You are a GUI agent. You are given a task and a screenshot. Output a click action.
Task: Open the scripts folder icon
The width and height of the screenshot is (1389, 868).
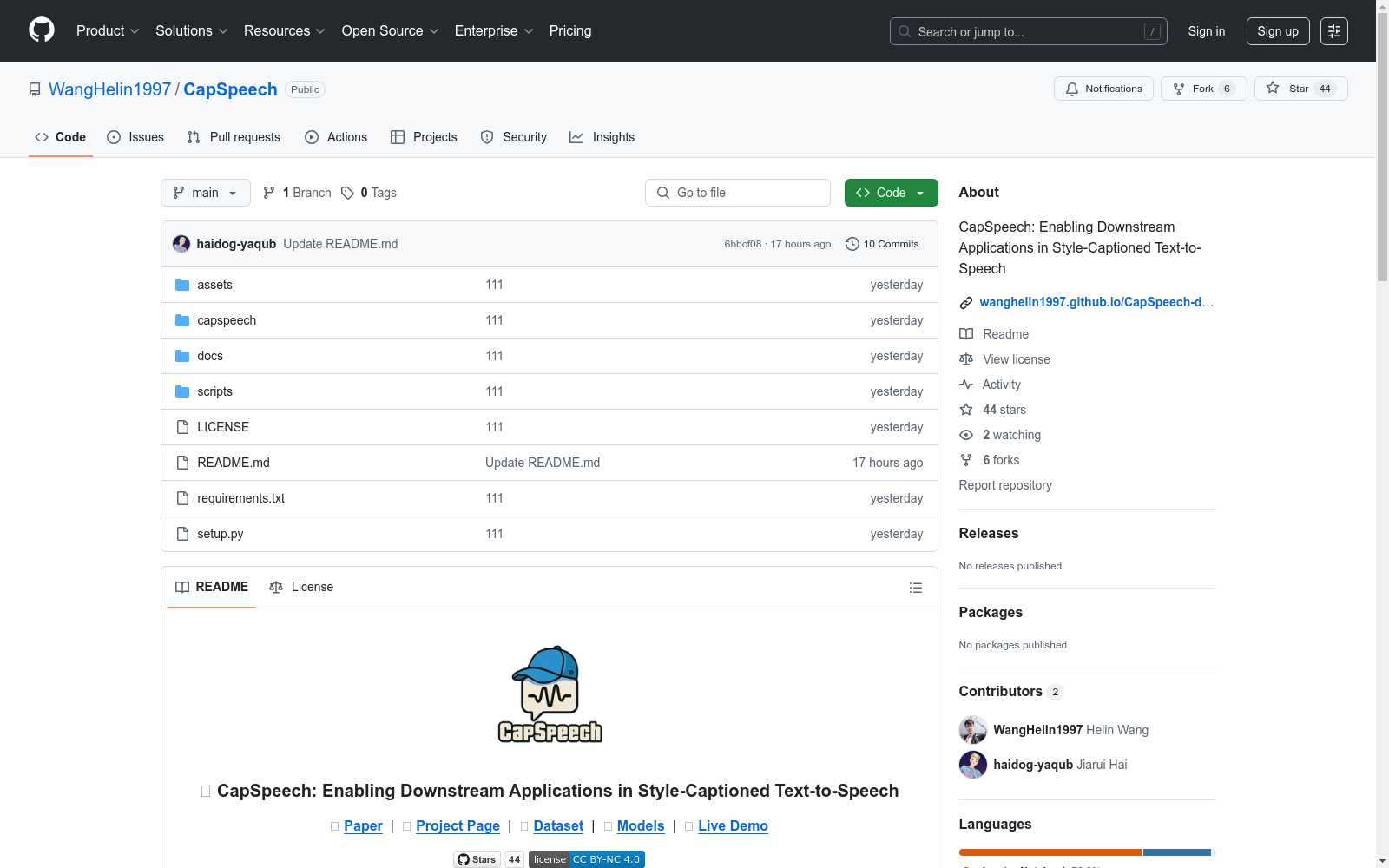click(x=182, y=391)
